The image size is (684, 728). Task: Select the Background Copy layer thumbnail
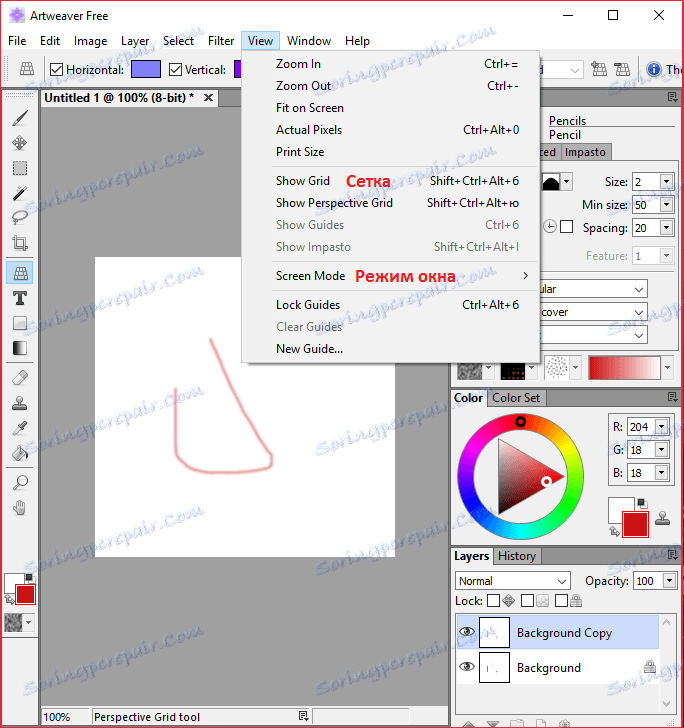pyautogui.click(x=494, y=632)
